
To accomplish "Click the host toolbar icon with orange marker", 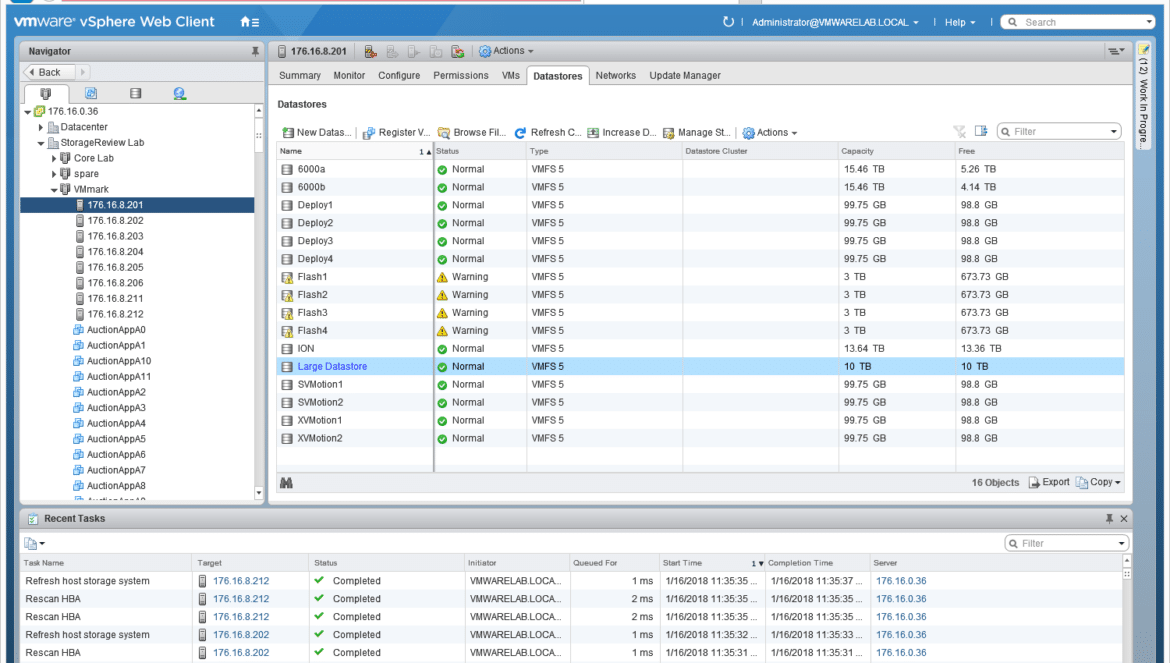I will click(370, 51).
